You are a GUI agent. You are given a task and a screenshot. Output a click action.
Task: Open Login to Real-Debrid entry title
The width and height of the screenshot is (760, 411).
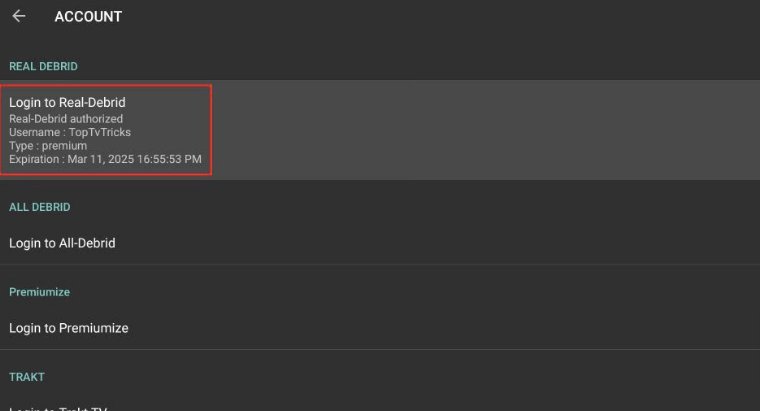67,102
